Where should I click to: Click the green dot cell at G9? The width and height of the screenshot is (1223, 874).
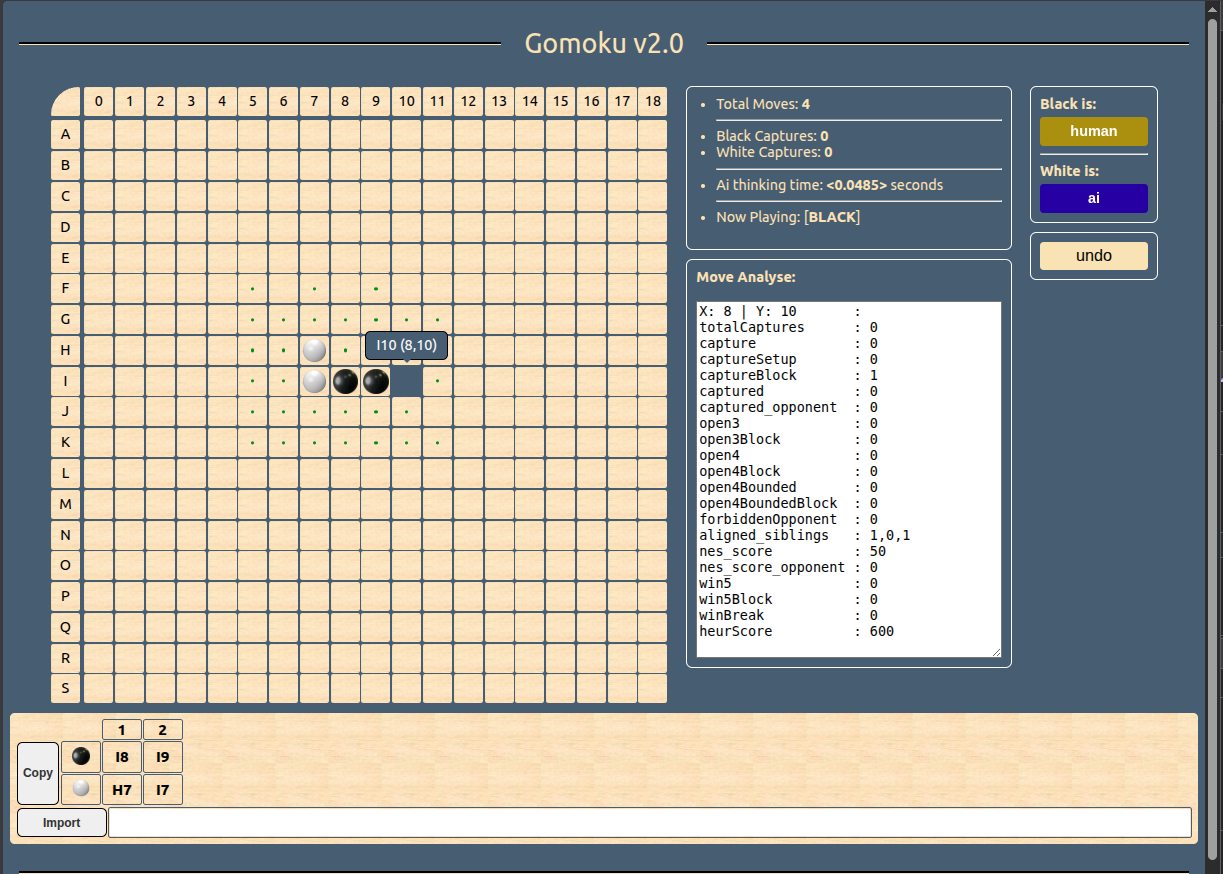point(375,319)
